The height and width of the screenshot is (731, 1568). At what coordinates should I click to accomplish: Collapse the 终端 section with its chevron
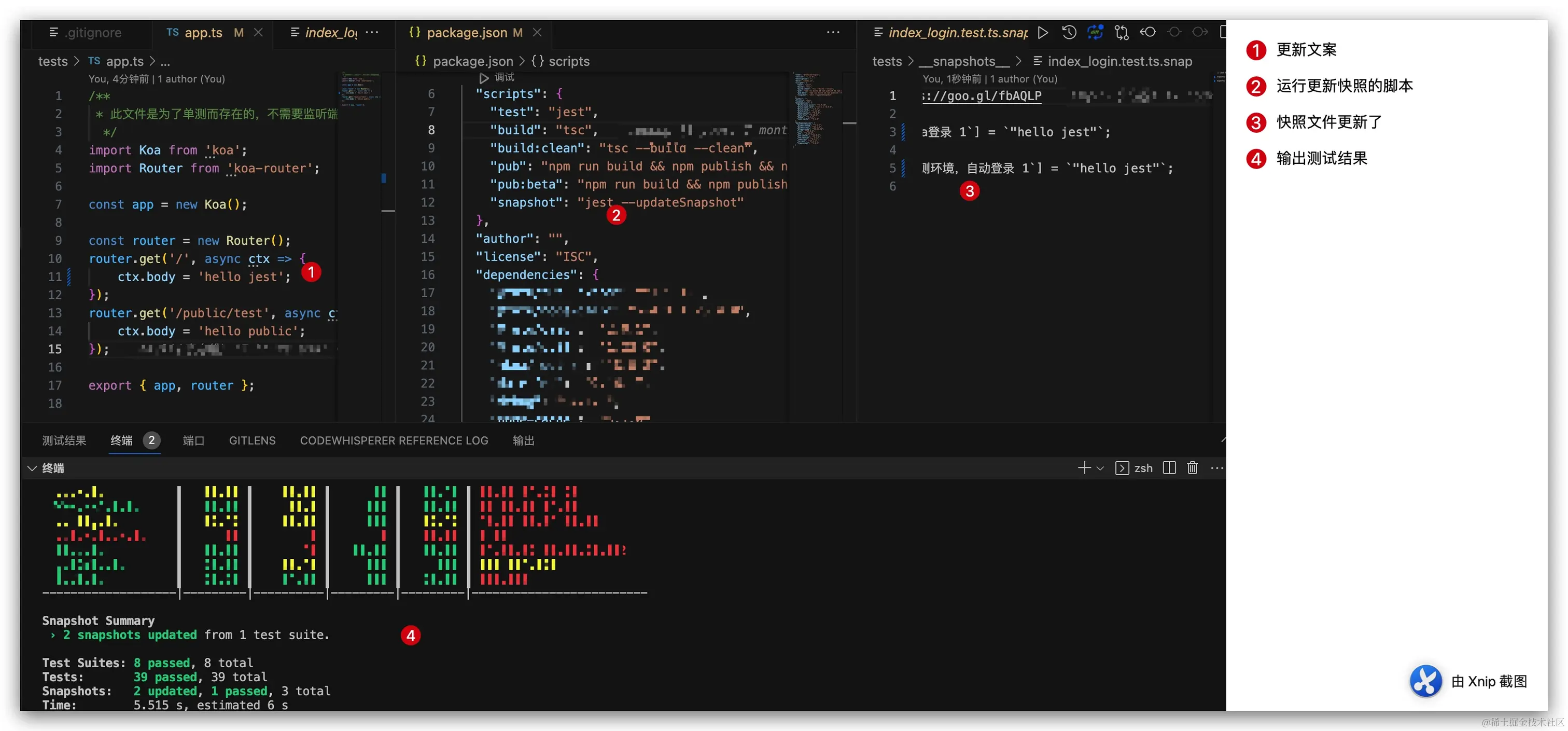32,468
